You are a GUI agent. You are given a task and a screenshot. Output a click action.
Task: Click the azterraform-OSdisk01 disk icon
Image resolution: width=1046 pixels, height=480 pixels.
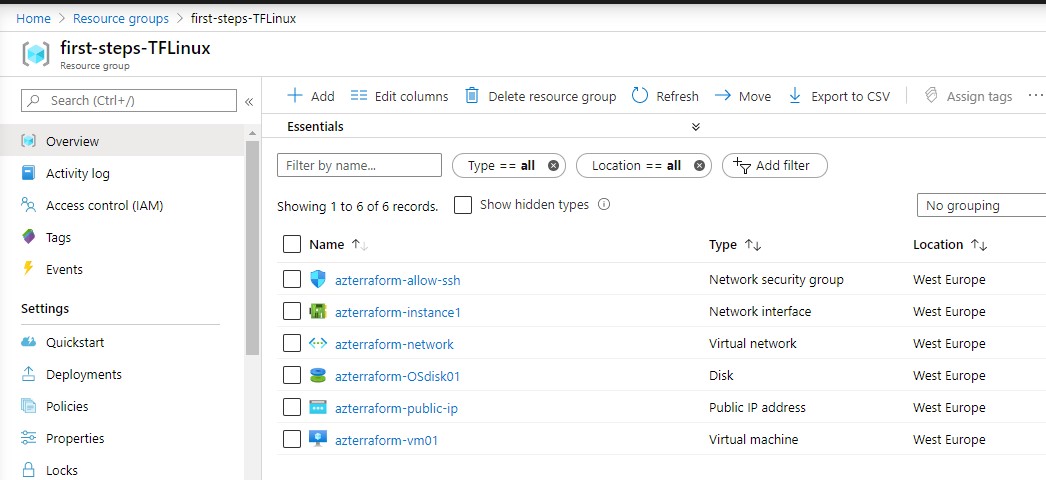(x=318, y=376)
